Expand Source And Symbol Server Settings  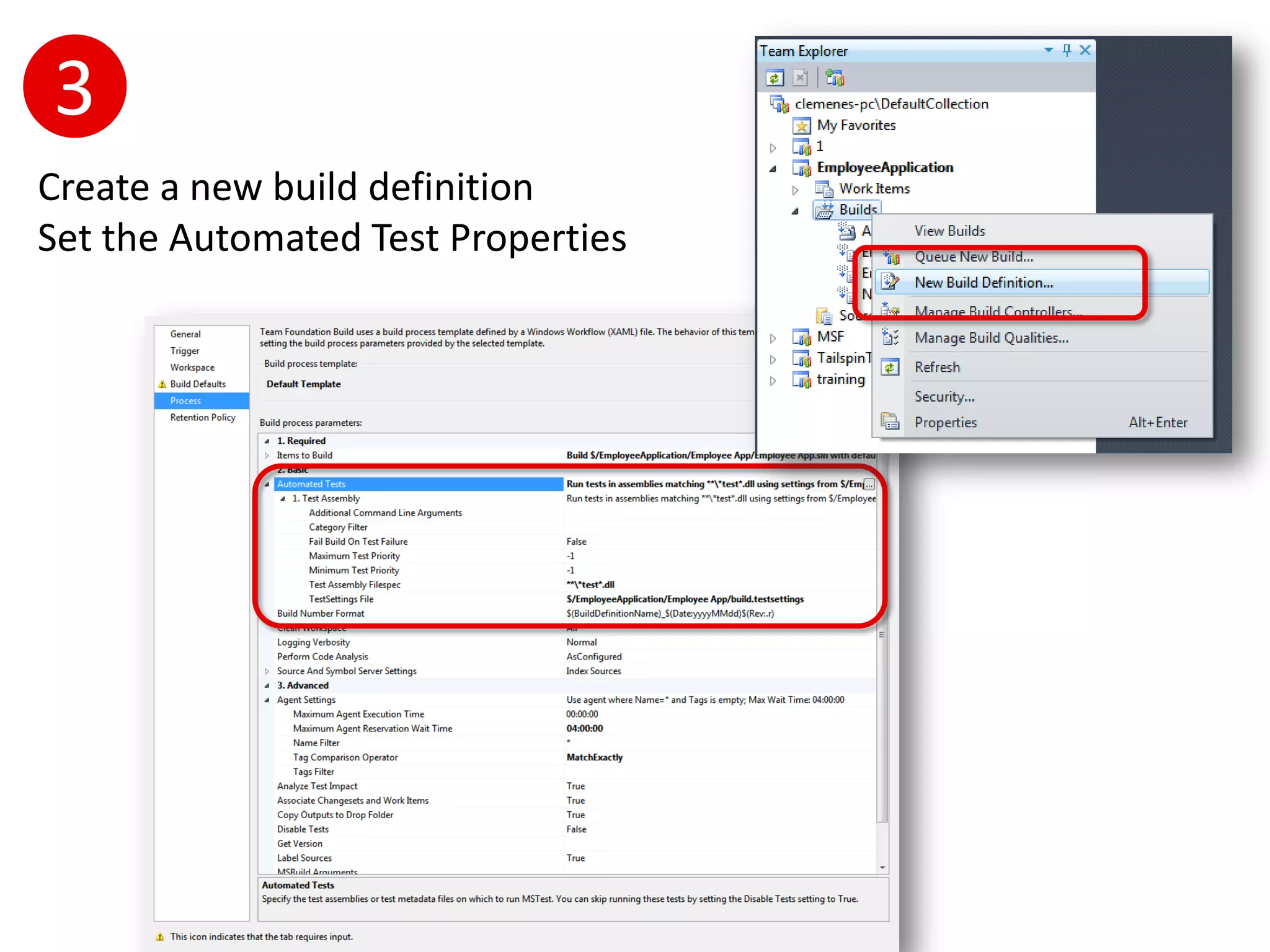click(x=267, y=671)
